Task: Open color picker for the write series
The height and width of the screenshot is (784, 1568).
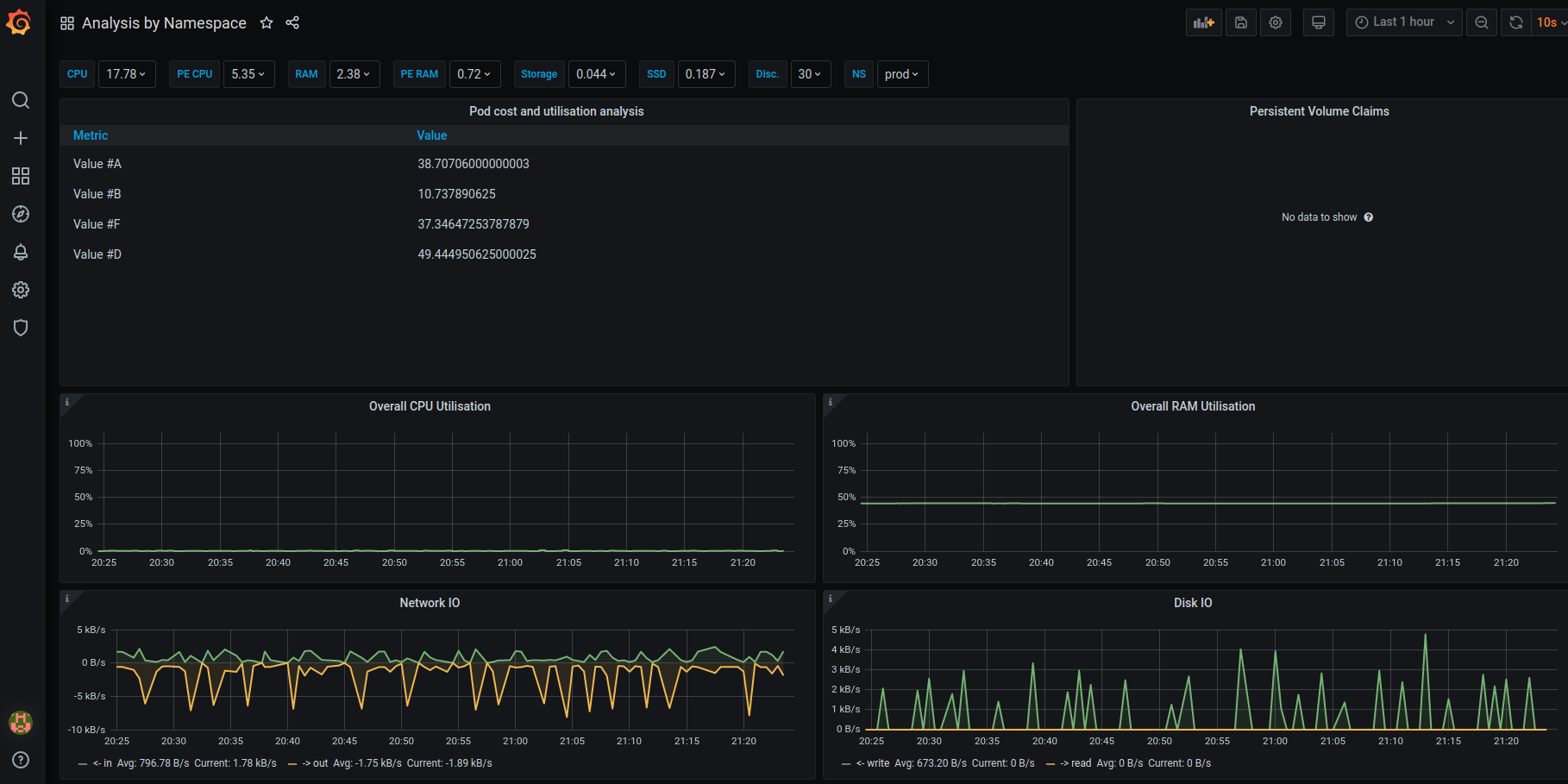Action: [845, 763]
